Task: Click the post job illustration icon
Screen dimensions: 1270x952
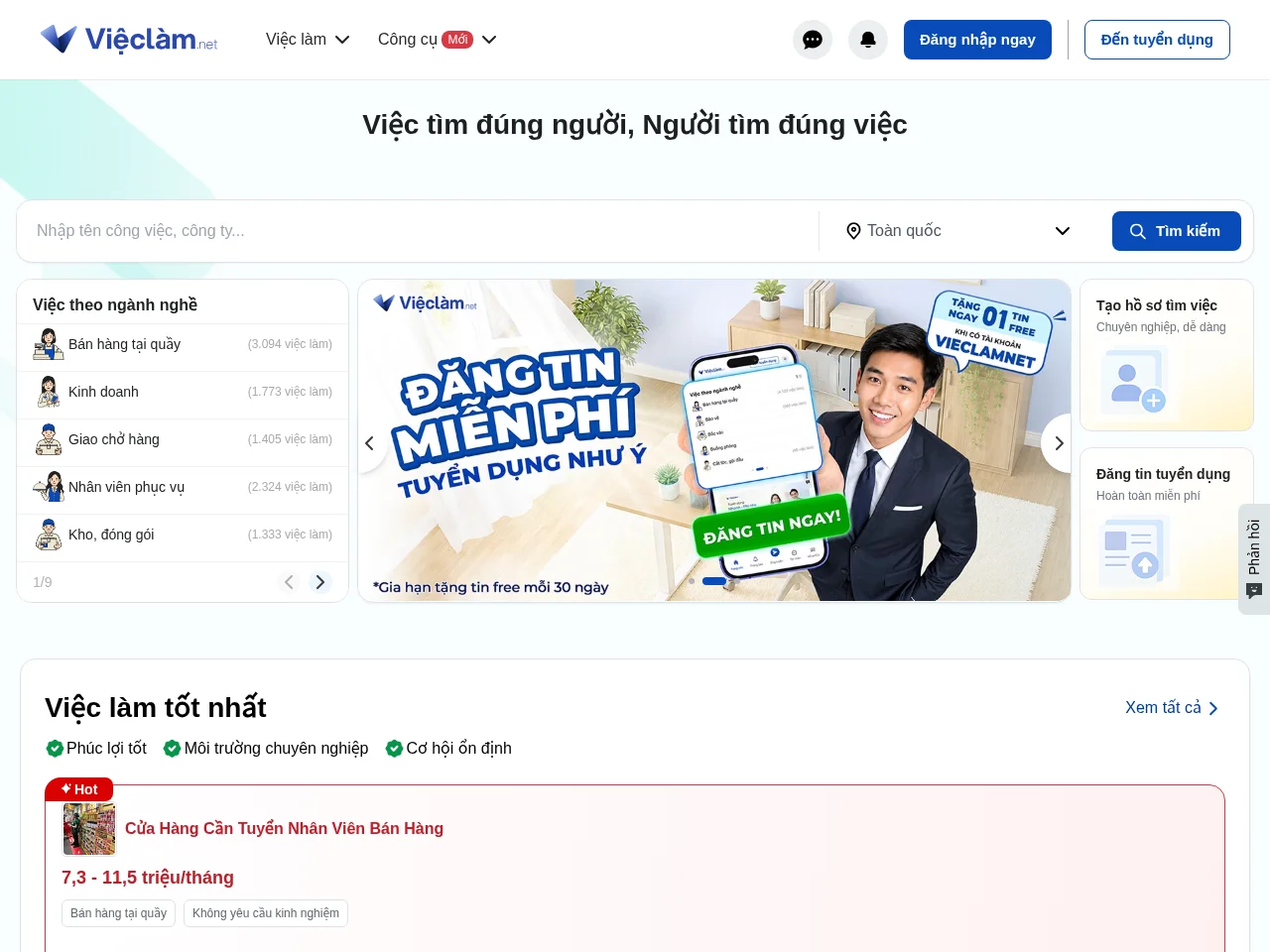Action: 1137,552
